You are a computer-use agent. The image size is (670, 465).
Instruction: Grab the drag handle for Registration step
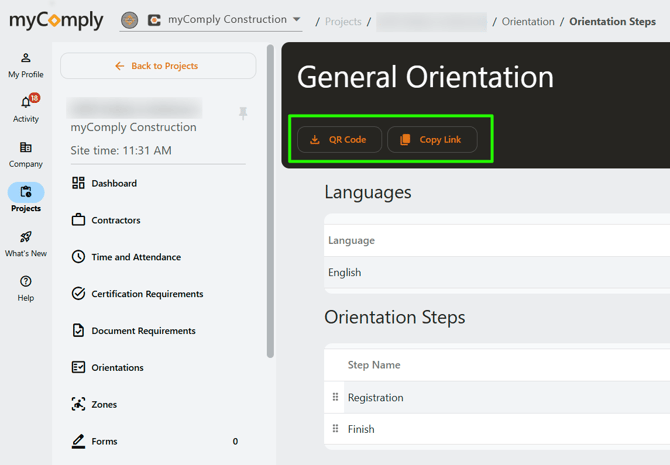(335, 397)
